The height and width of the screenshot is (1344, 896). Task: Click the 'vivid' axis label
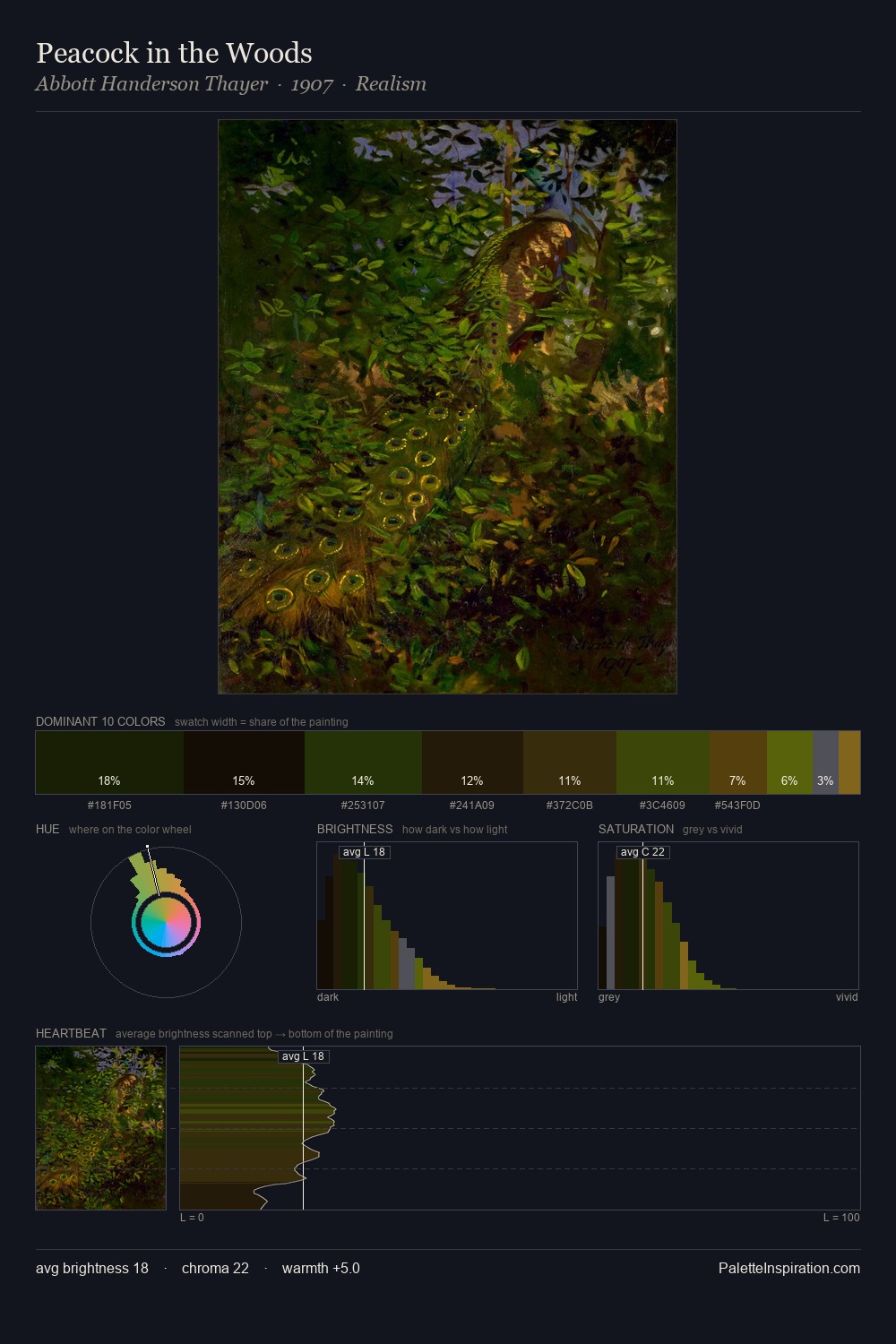pyautogui.click(x=847, y=997)
